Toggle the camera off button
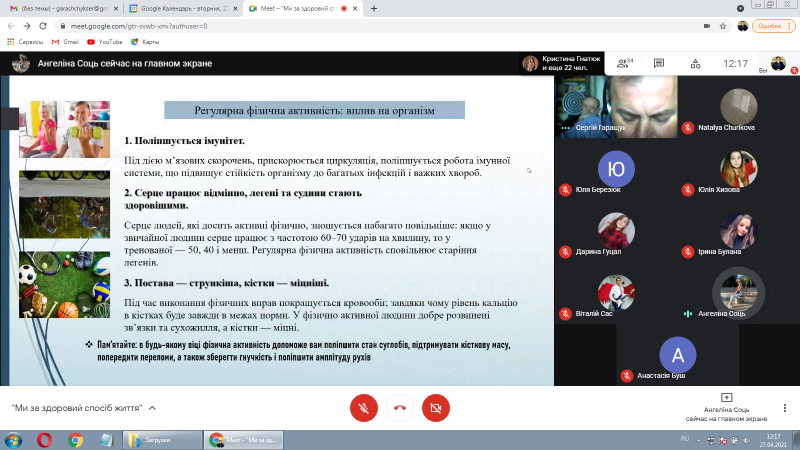 [x=436, y=408]
